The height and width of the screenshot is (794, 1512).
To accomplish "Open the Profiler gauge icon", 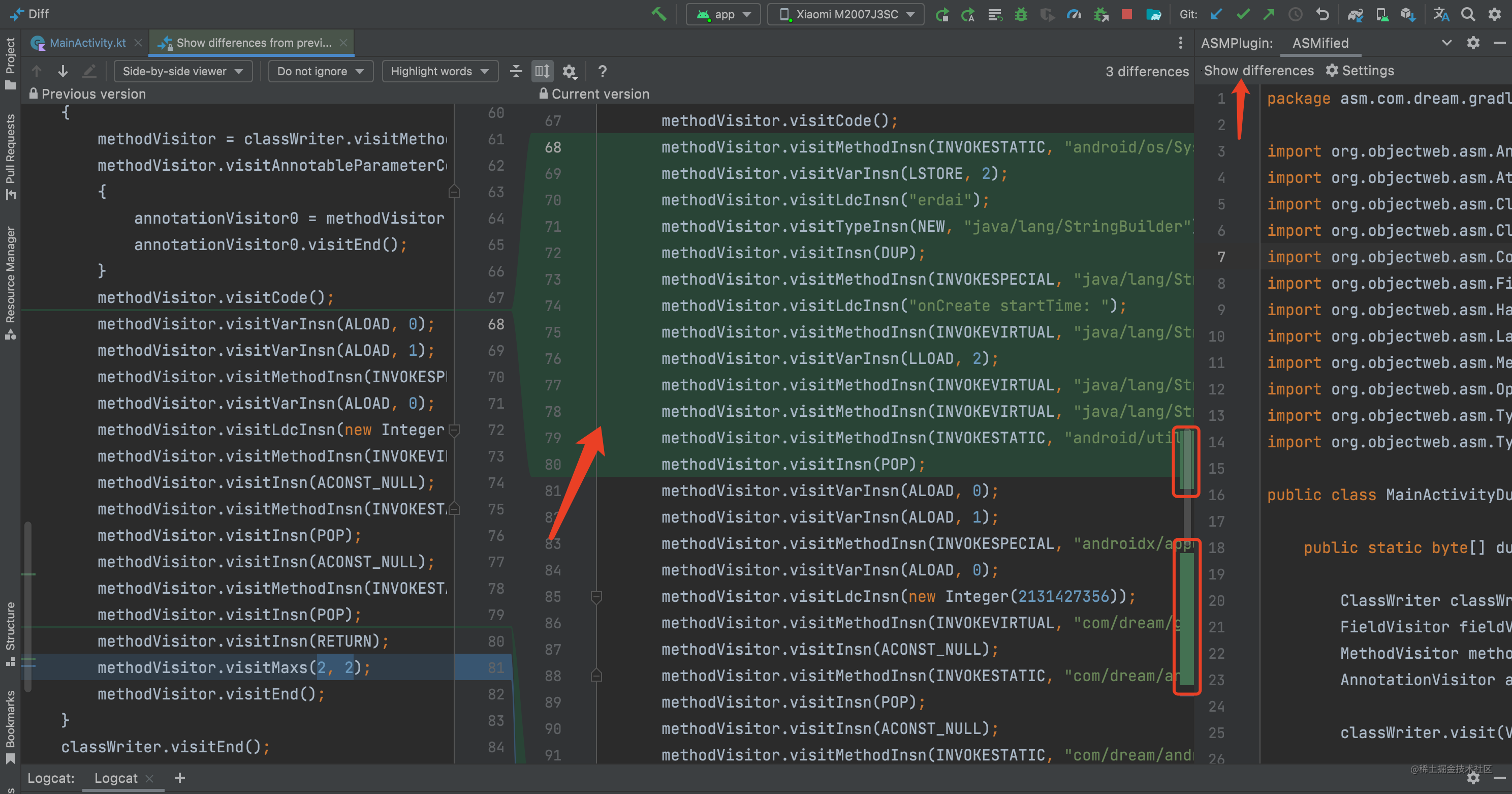I will (1074, 14).
